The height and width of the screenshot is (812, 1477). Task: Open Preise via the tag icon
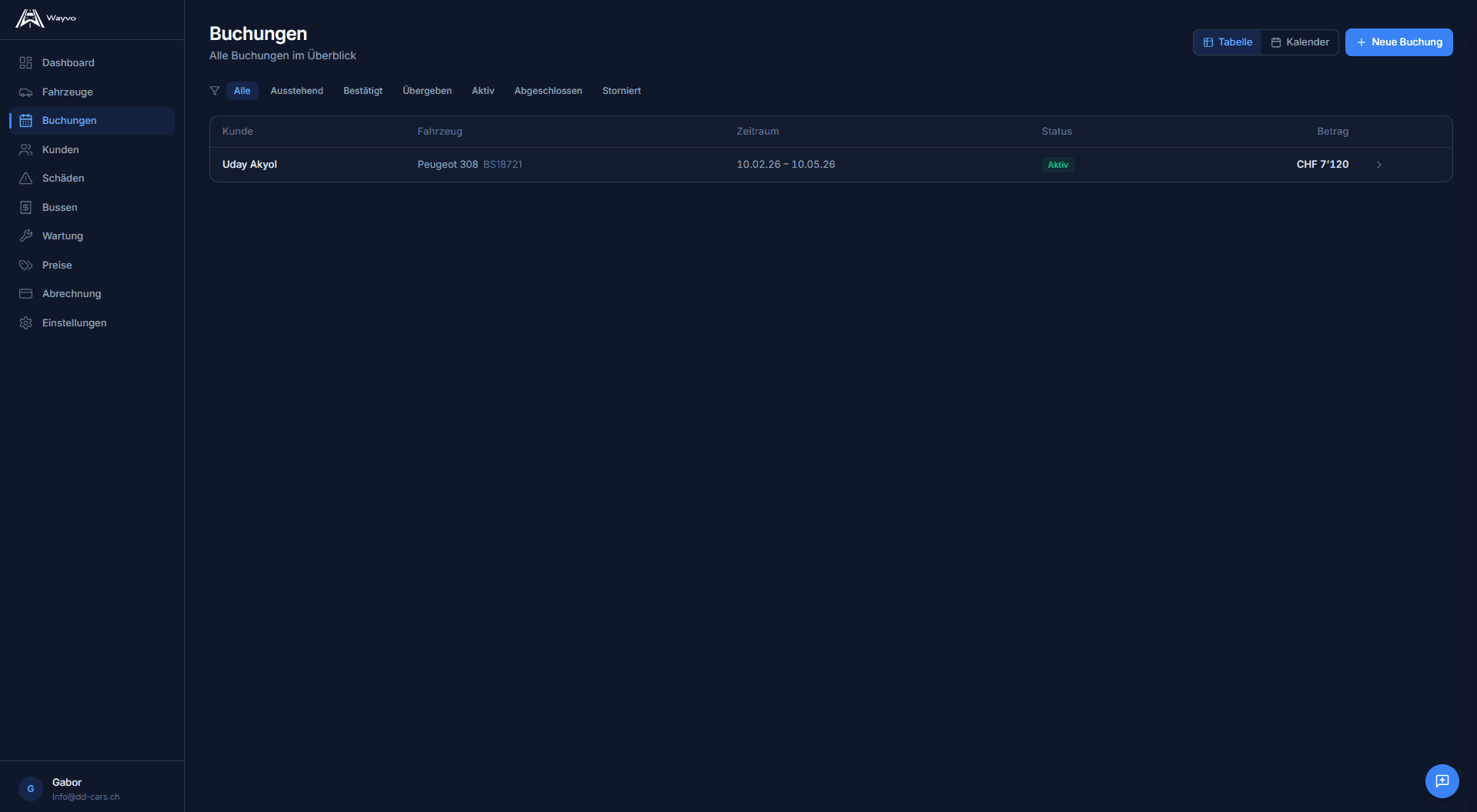tap(25, 266)
